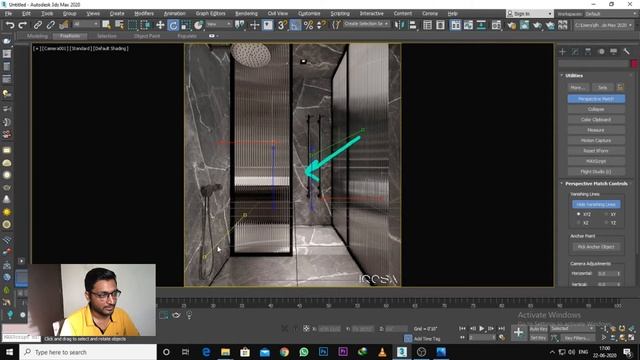
Task: Select the Unlink Selection tool
Action: [x=51, y=25]
